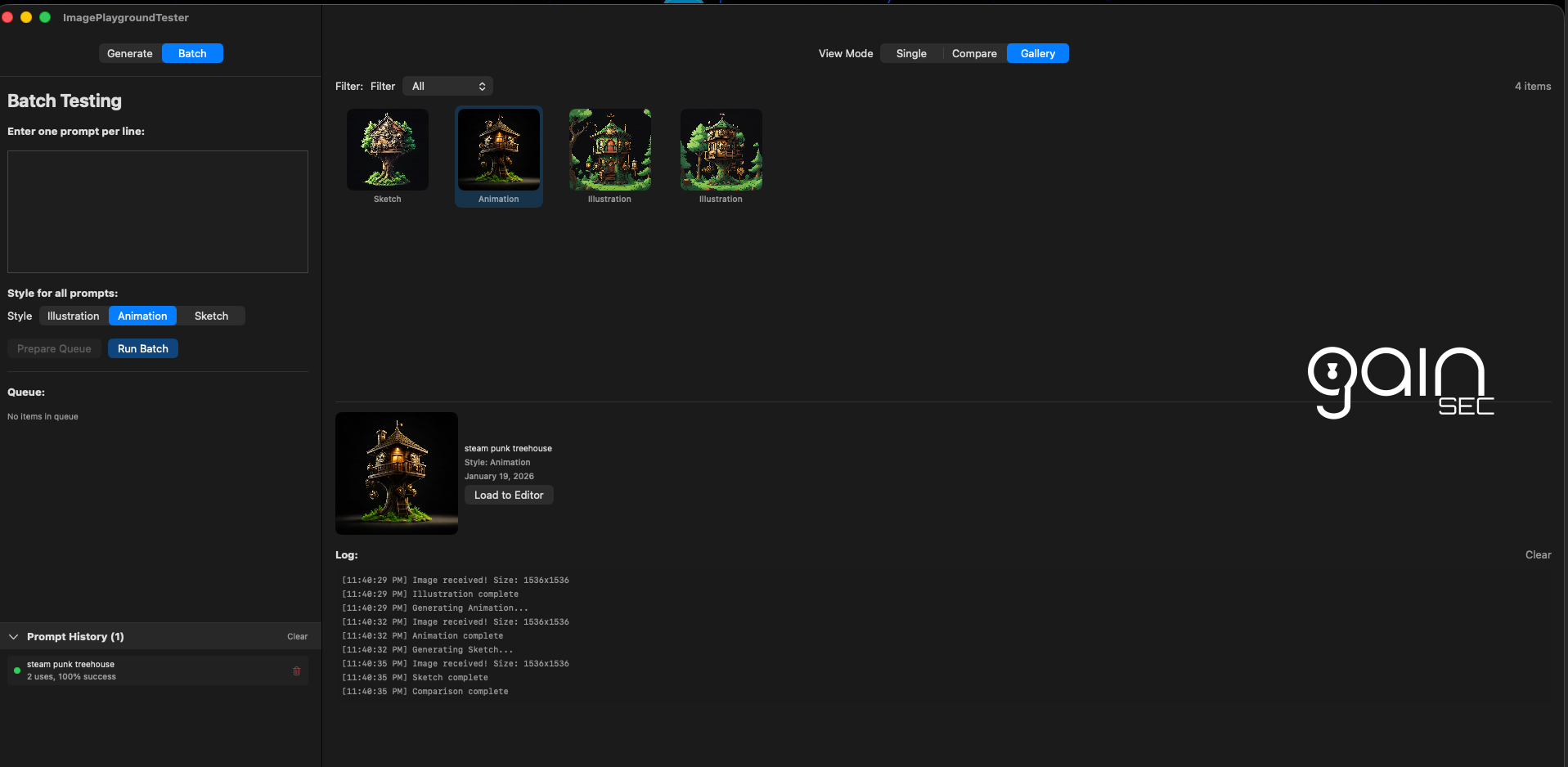Clear the prompt history list
This screenshot has width=1568, height=767.
[297, 636]
